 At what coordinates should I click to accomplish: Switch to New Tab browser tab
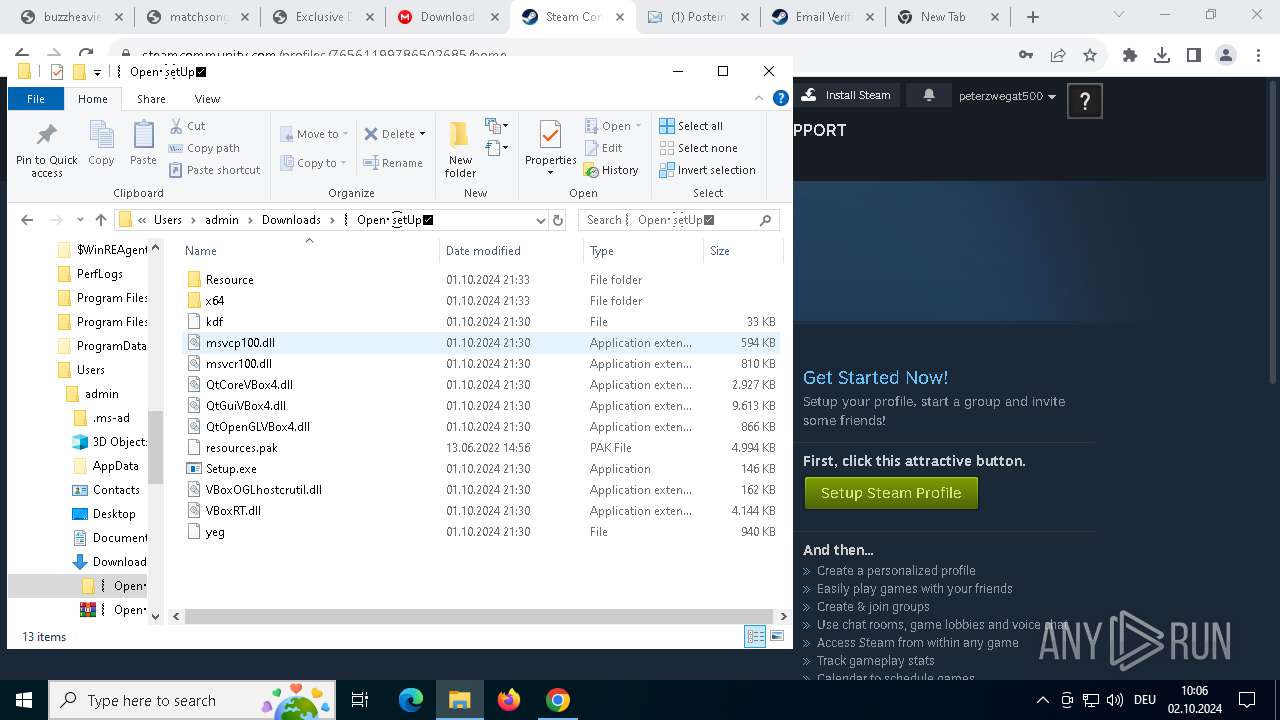947,17
